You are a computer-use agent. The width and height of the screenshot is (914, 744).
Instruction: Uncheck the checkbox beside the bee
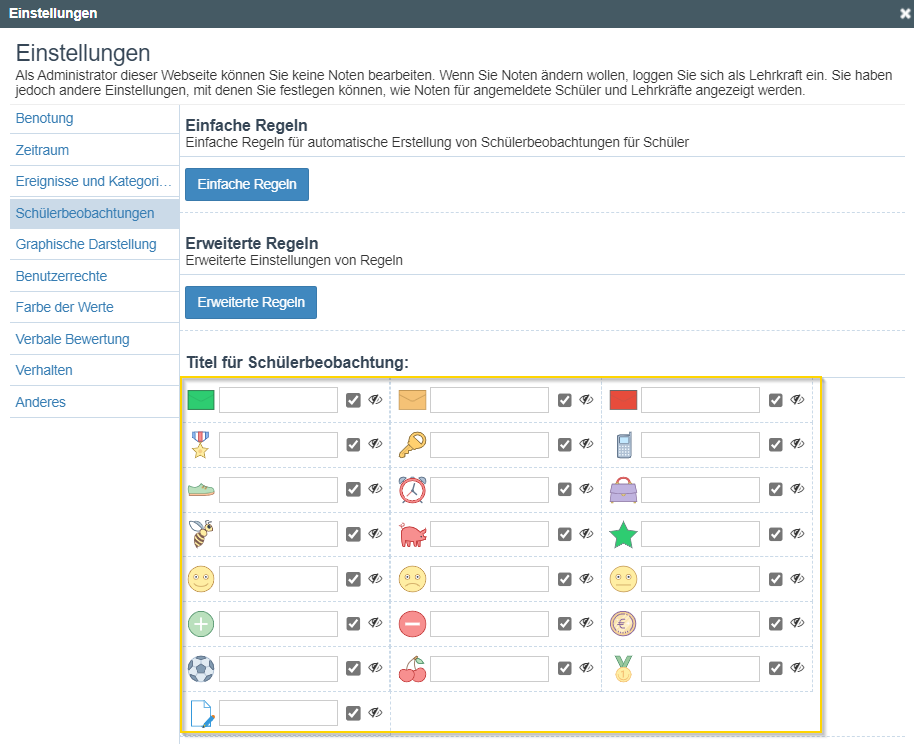(353, 534)
